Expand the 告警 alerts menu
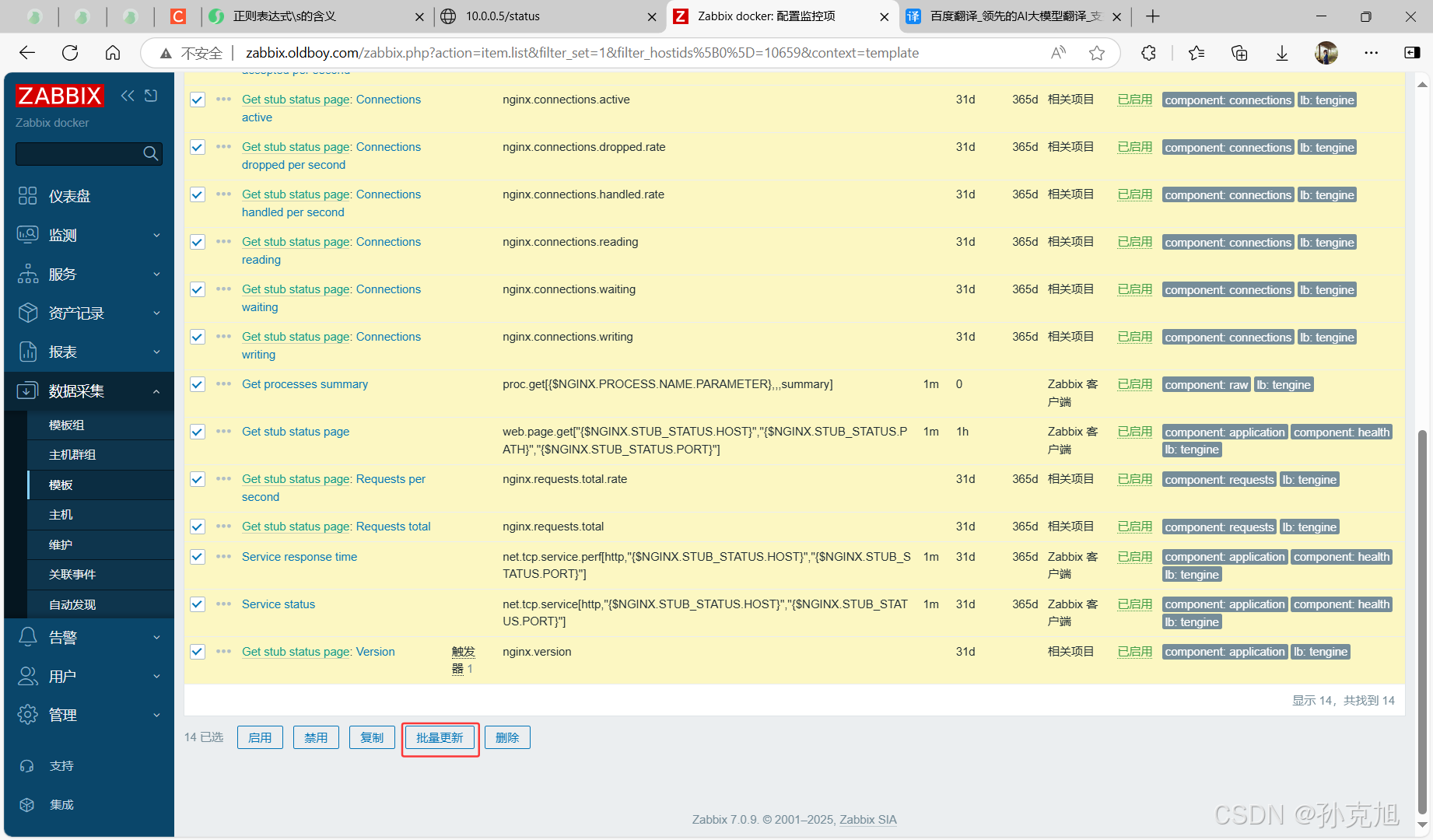This screenshot has width=1433, height=840. click(x=89, y=637)
